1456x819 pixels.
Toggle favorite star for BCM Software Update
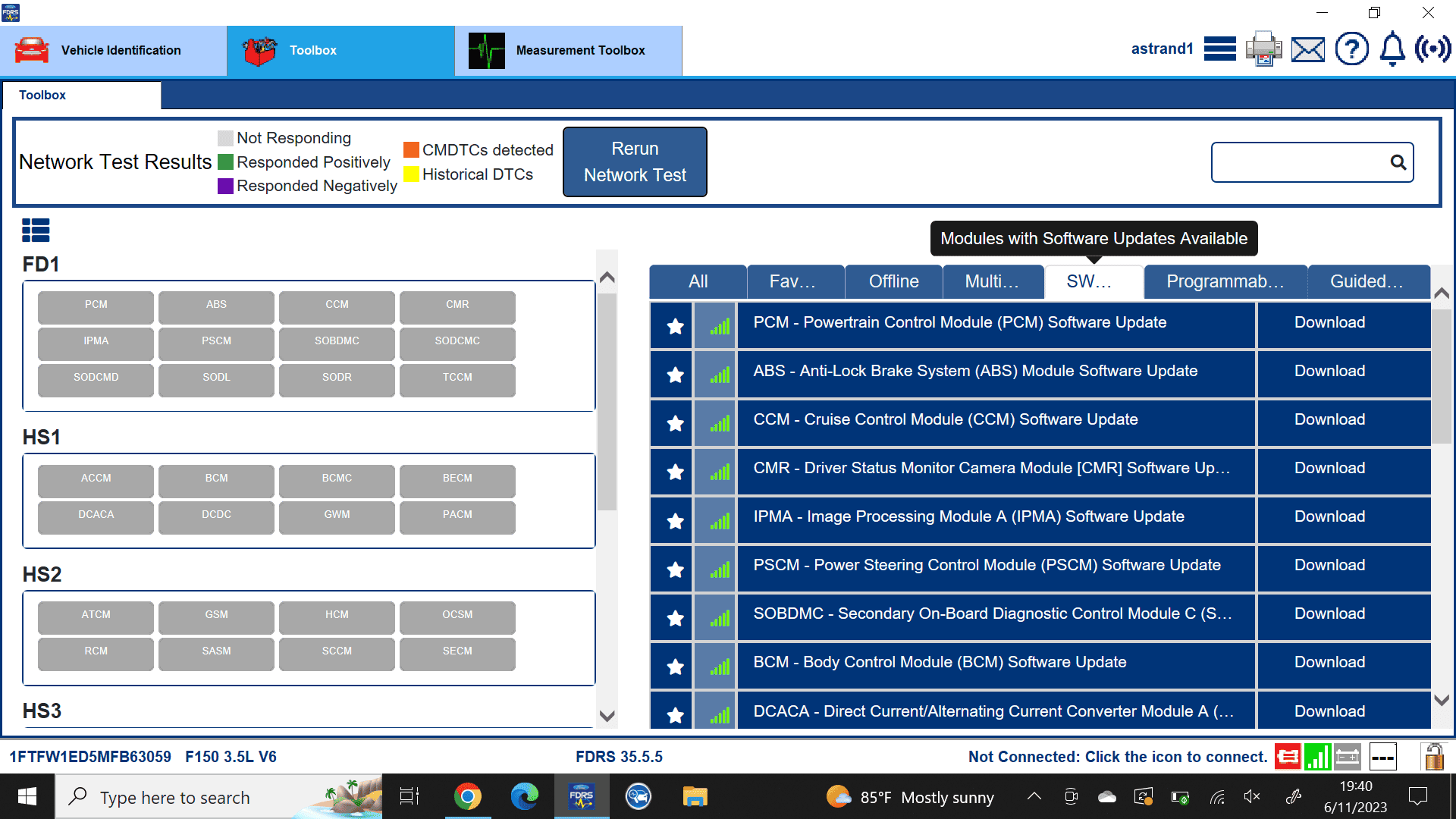click(x=675, y=667)
